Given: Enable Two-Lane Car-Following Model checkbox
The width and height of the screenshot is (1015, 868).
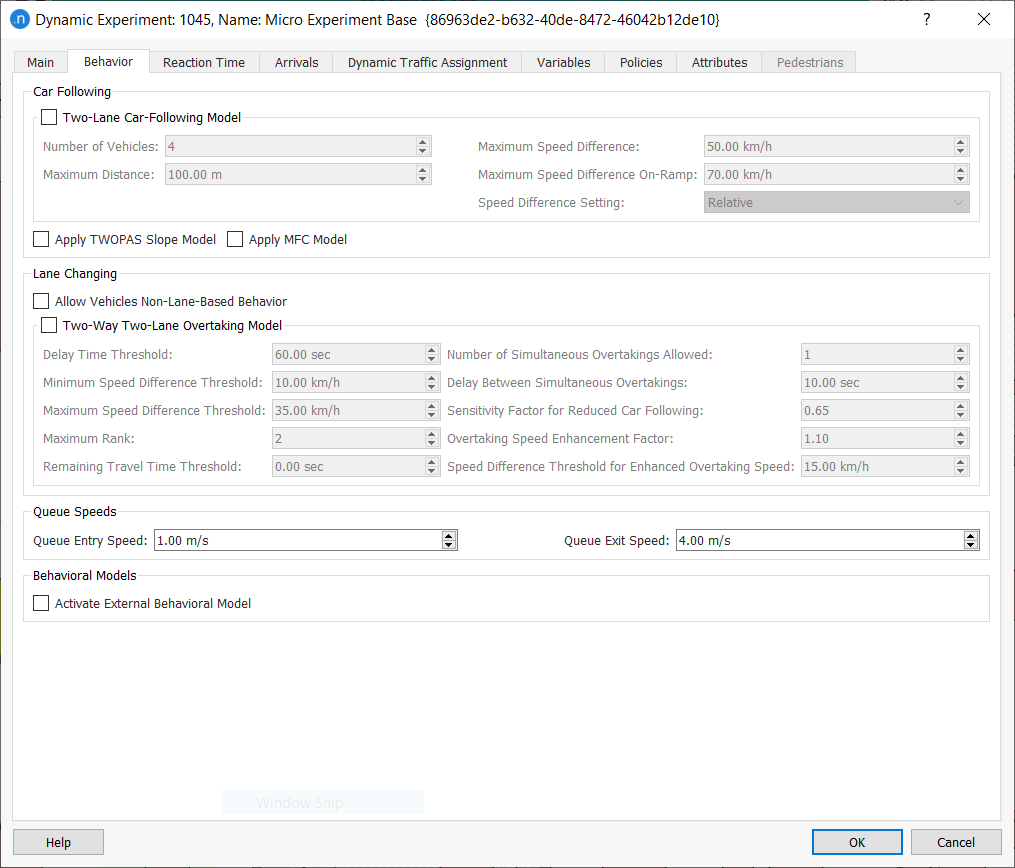Looking at the screenshot, I should tap(50, 117).
